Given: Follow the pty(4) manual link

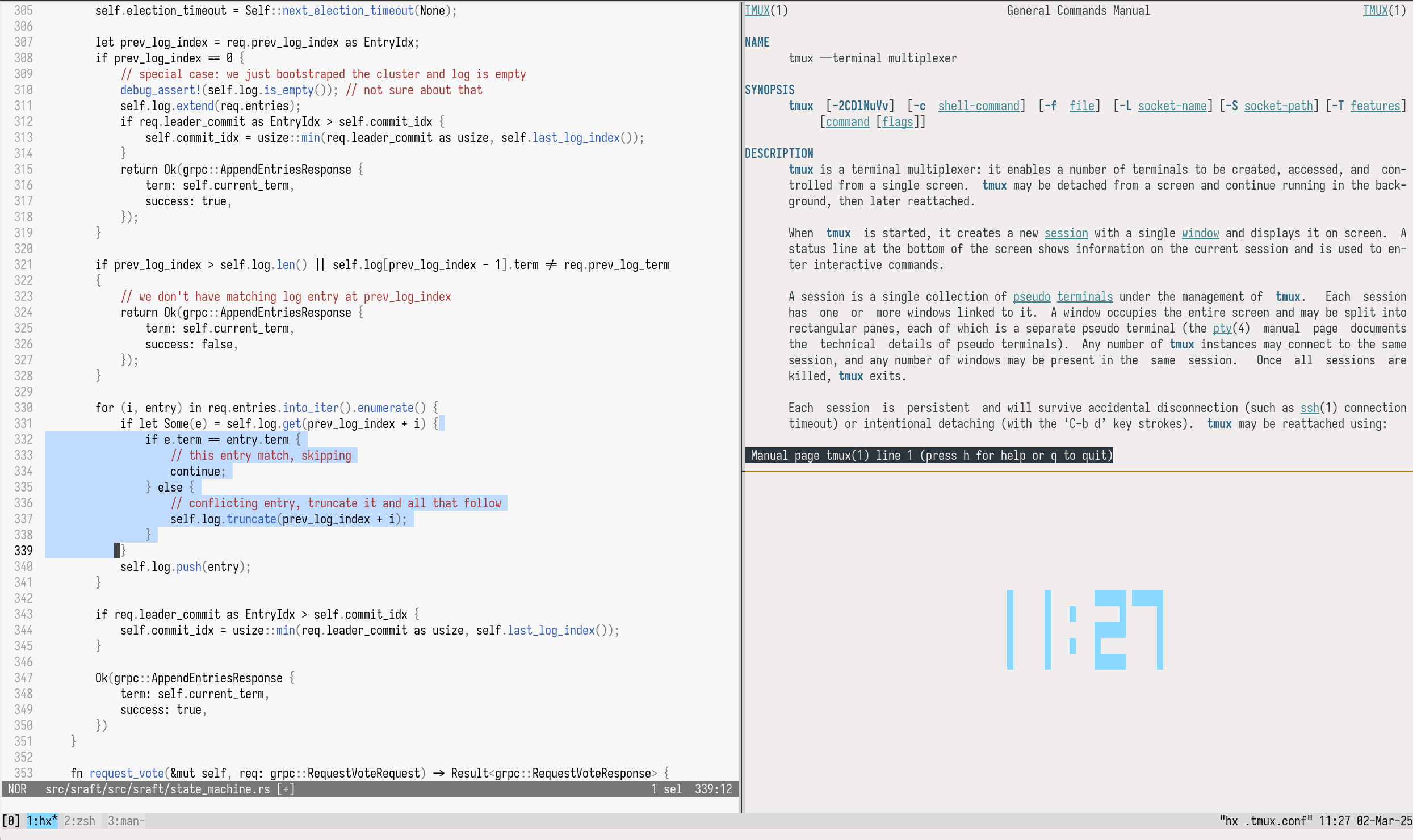Looking at the screenshot, I should (x=1231, y=328).
